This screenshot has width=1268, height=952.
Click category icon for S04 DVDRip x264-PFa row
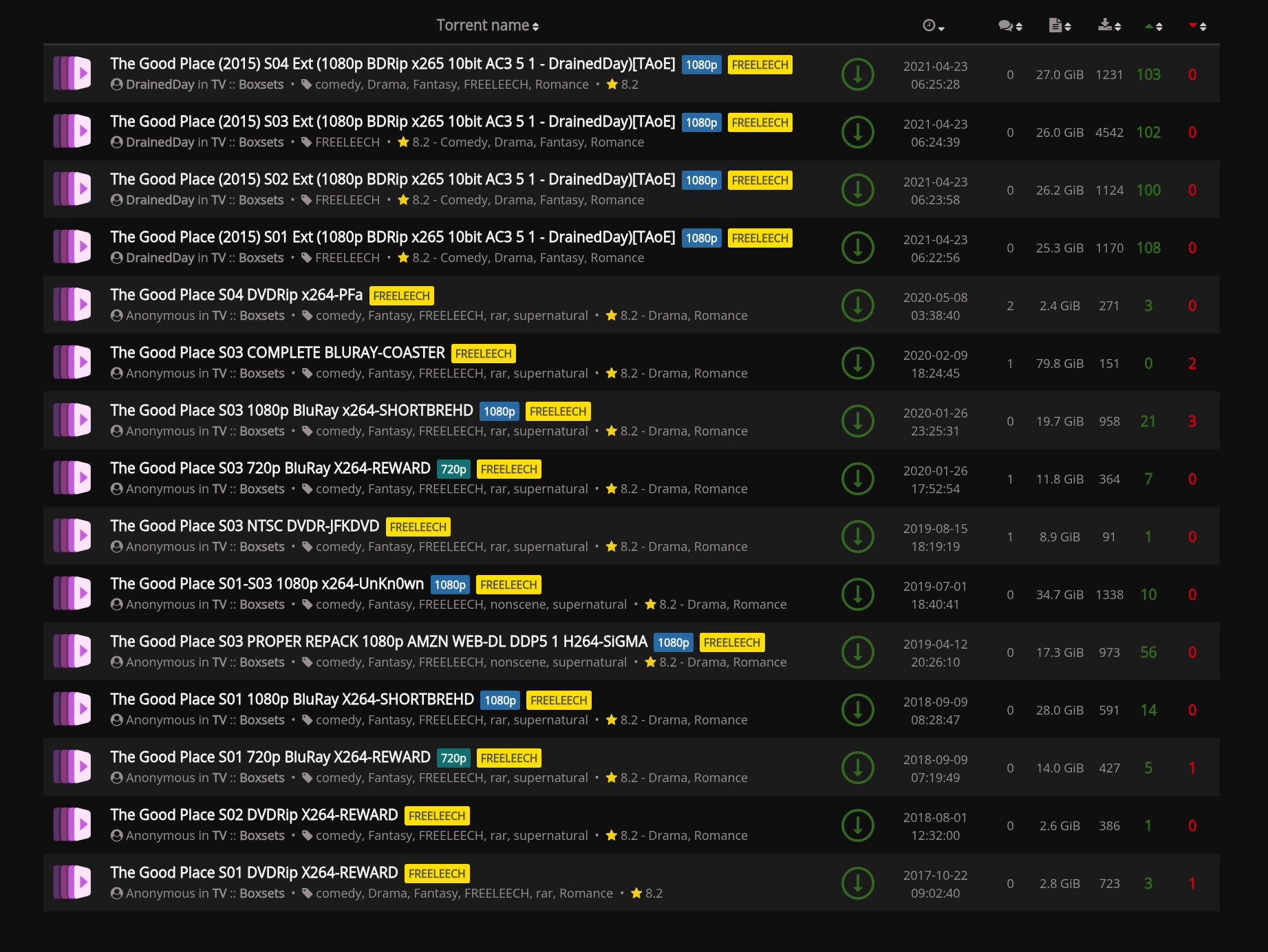(x=72, y=305)
